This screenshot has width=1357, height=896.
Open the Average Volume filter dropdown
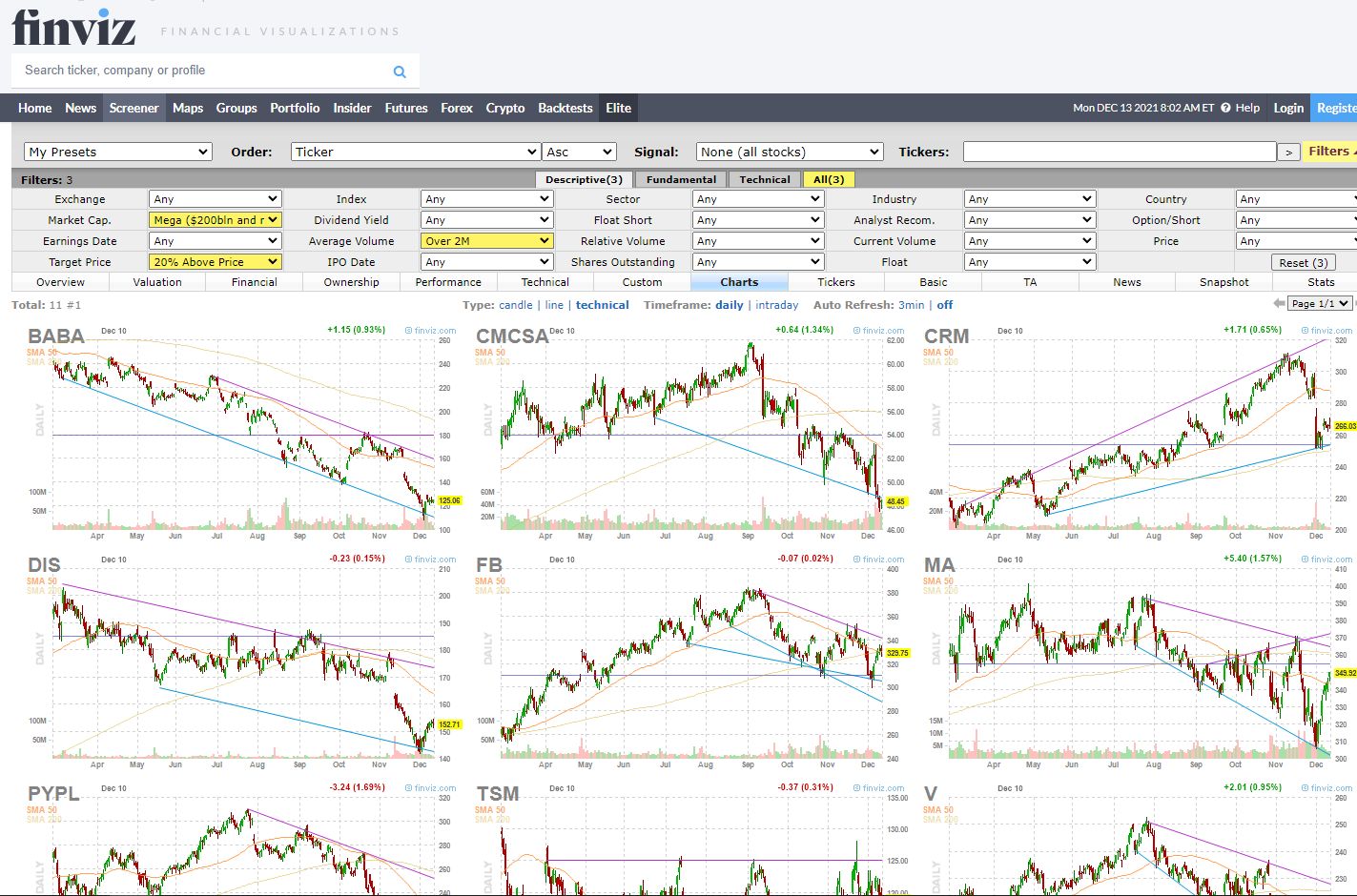click(486, 241)
